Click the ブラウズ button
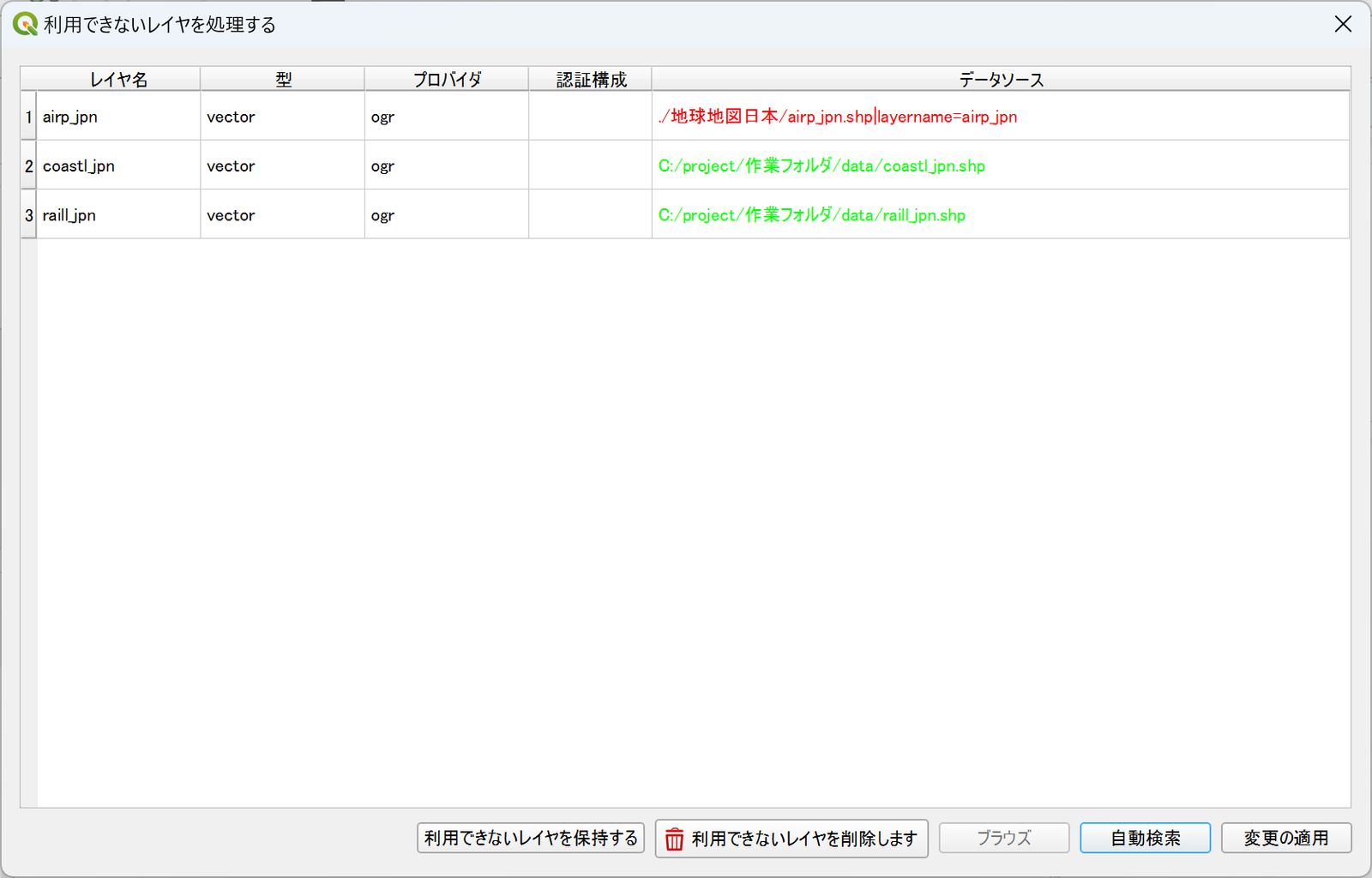 (x=1004, y=838)
